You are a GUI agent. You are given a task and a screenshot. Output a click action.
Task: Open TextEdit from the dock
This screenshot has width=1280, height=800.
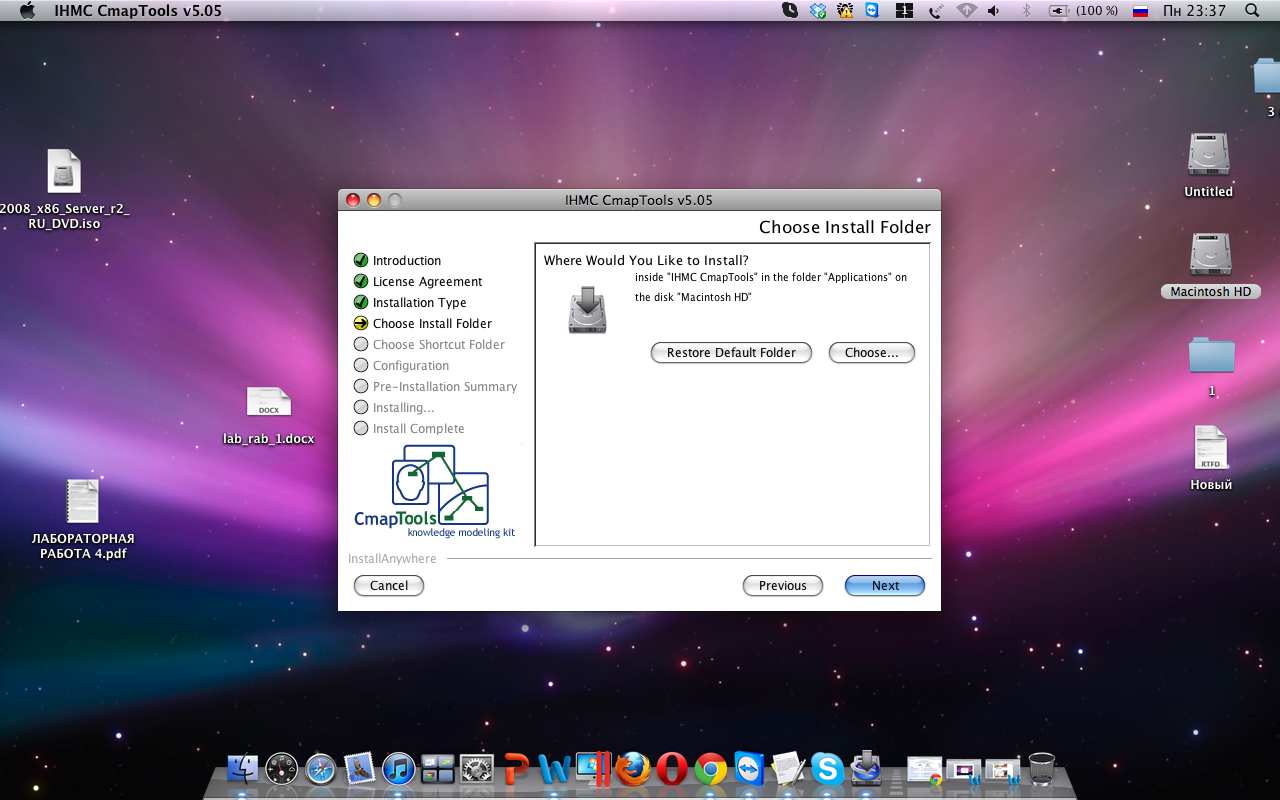click(x=788, y=768)
